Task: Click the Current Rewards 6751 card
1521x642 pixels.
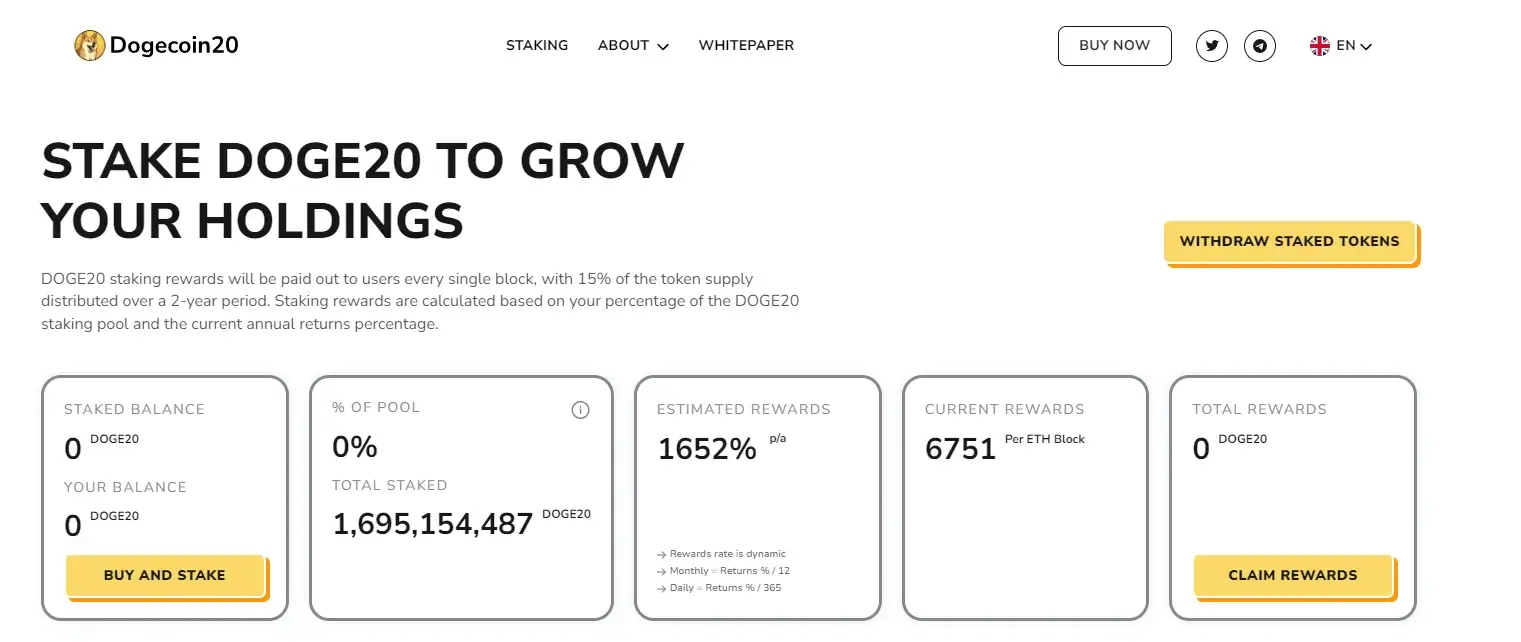Action: (x=1025, y=498)
